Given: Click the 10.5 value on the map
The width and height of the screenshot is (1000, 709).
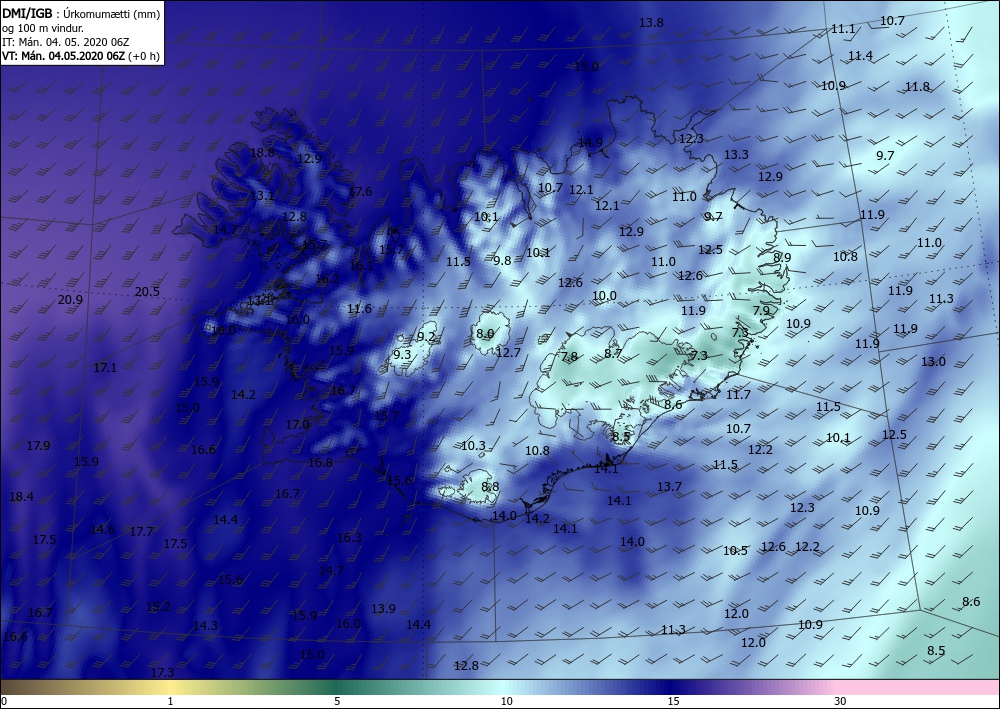Looking at the screenshot, I should [735, 550].
